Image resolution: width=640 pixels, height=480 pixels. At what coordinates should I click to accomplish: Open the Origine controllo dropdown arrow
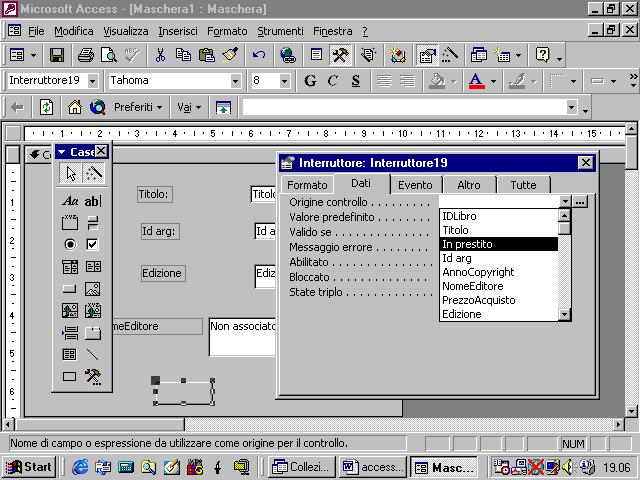tap(565, 201)
